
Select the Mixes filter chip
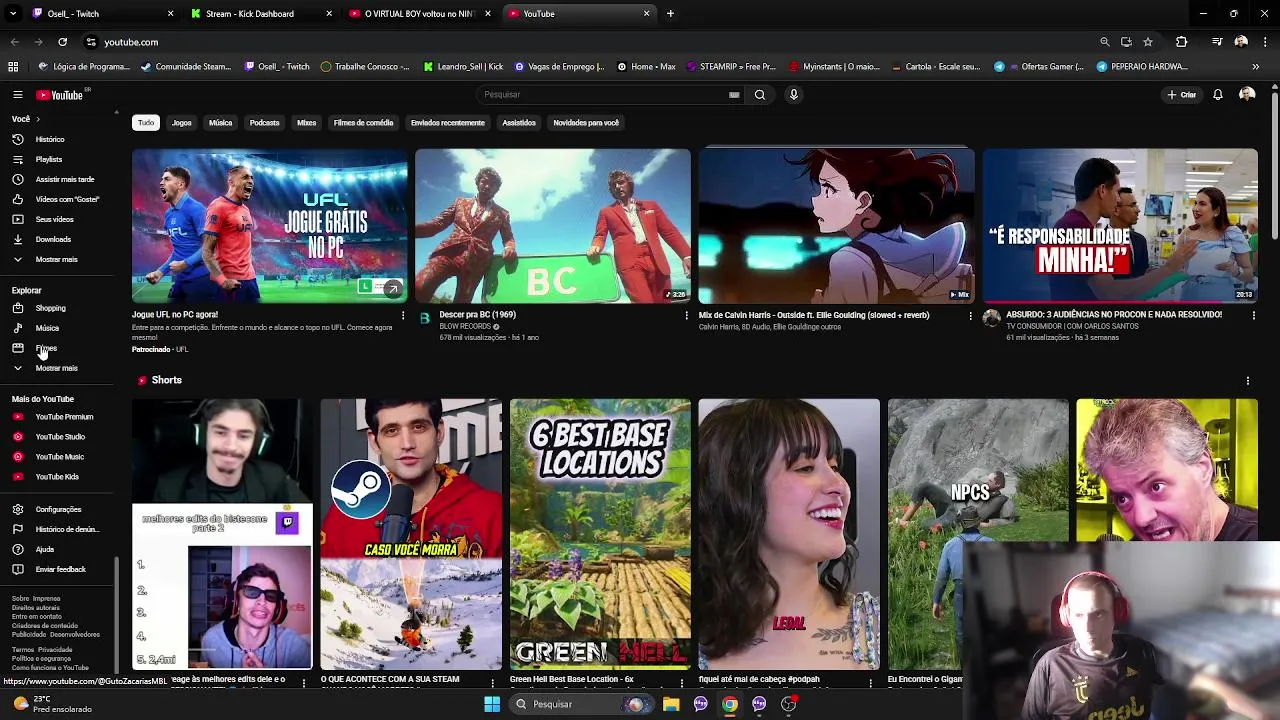tap(306, 123)
